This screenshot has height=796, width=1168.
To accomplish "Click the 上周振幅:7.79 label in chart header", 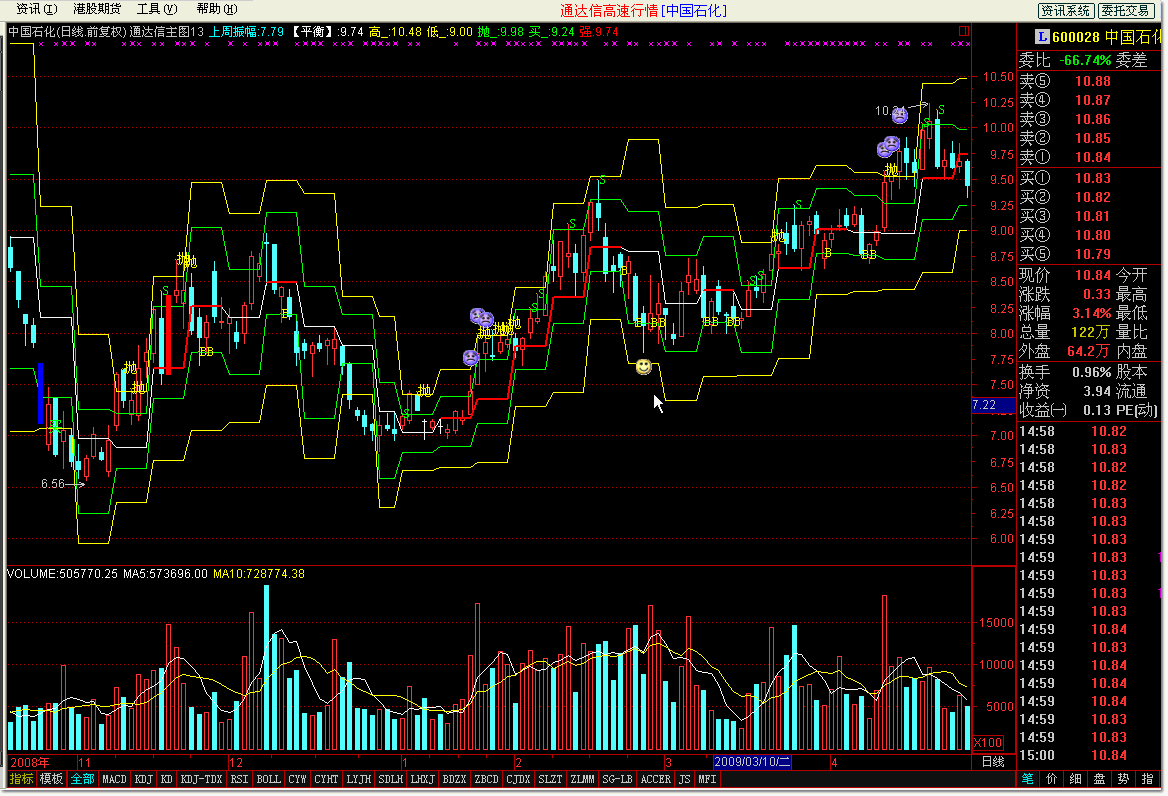I will 246,31.
